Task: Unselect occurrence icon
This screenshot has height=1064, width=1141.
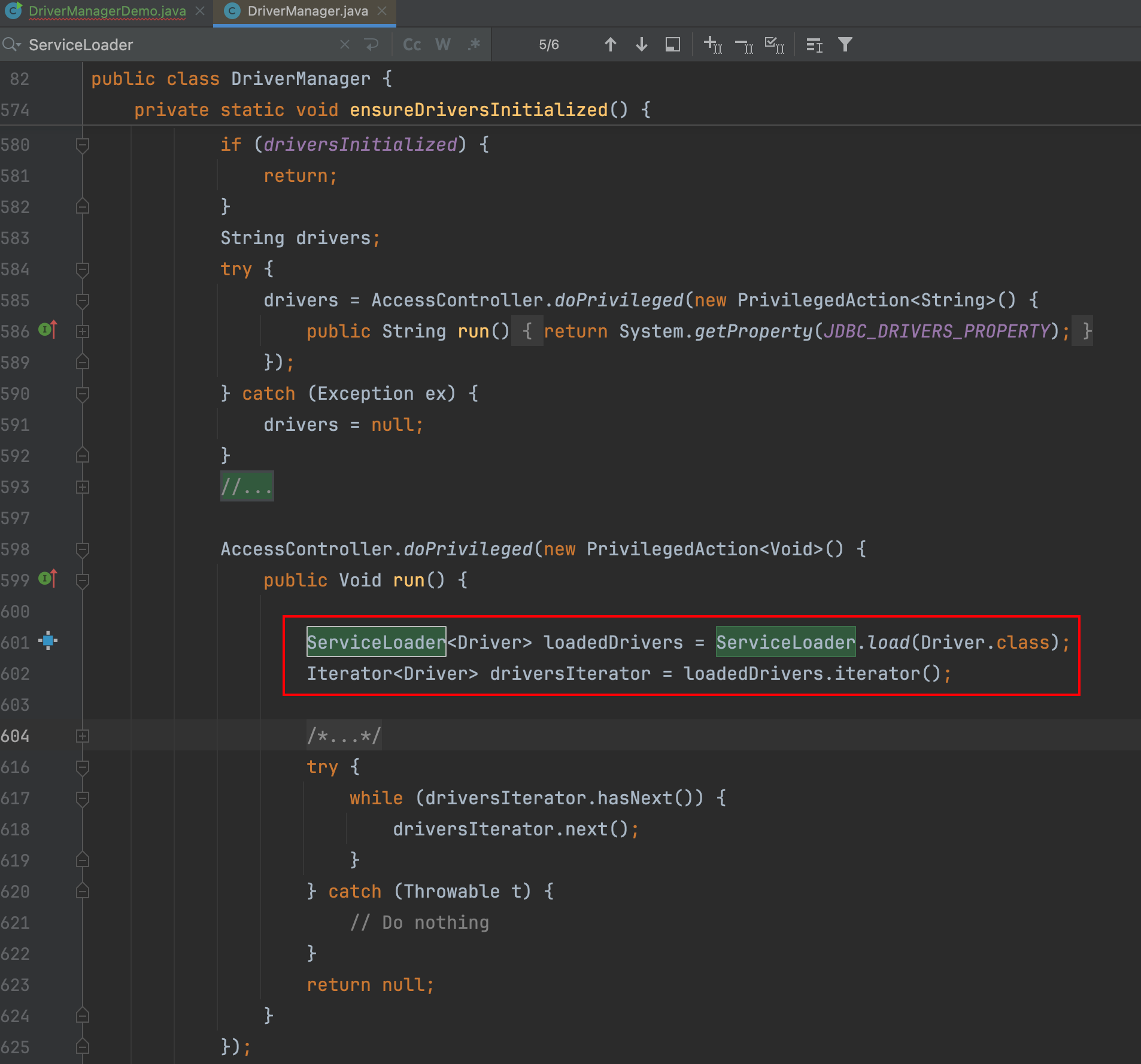Action: pos(744,45)
